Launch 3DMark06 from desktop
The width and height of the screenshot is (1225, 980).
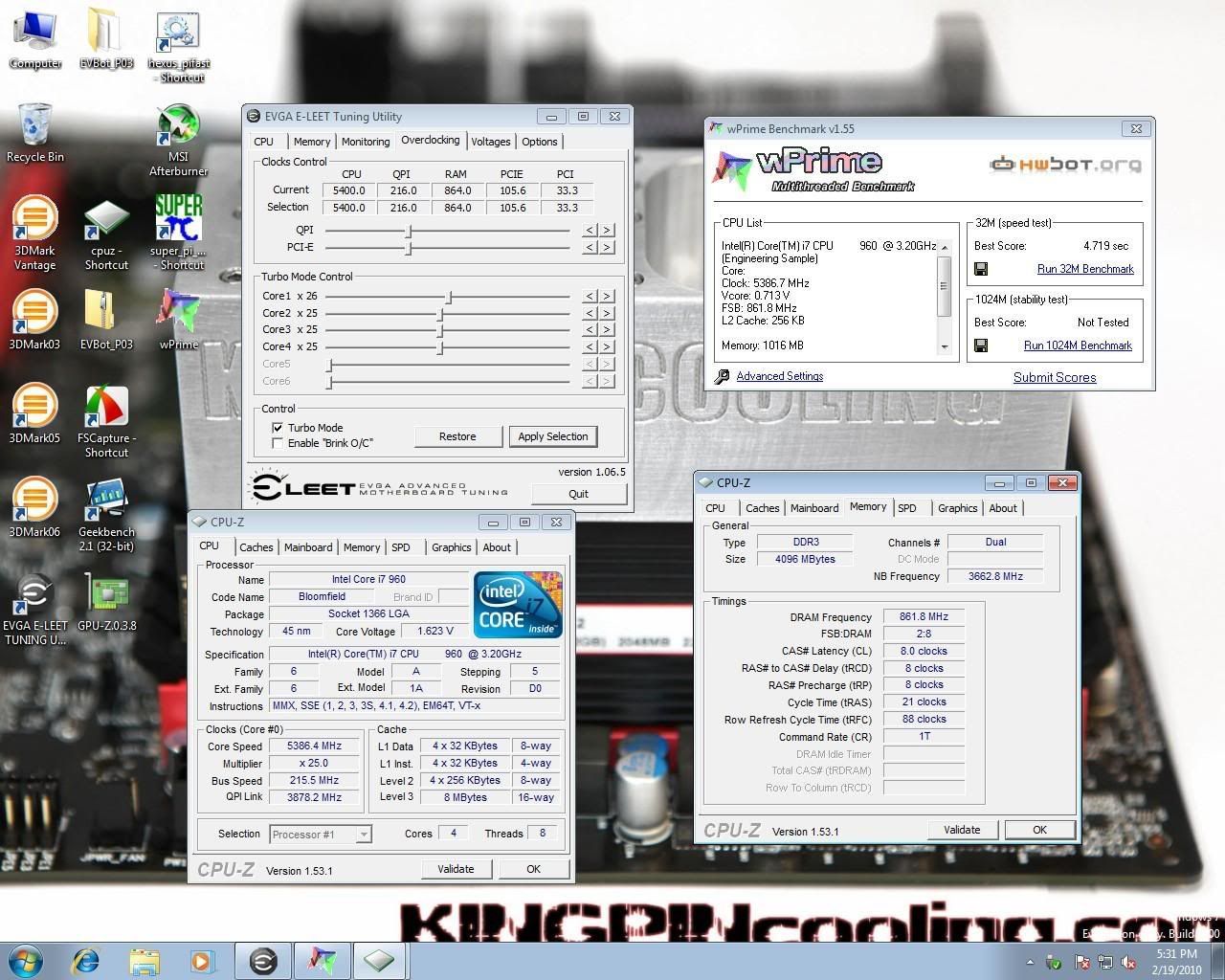tap(35, 507)
